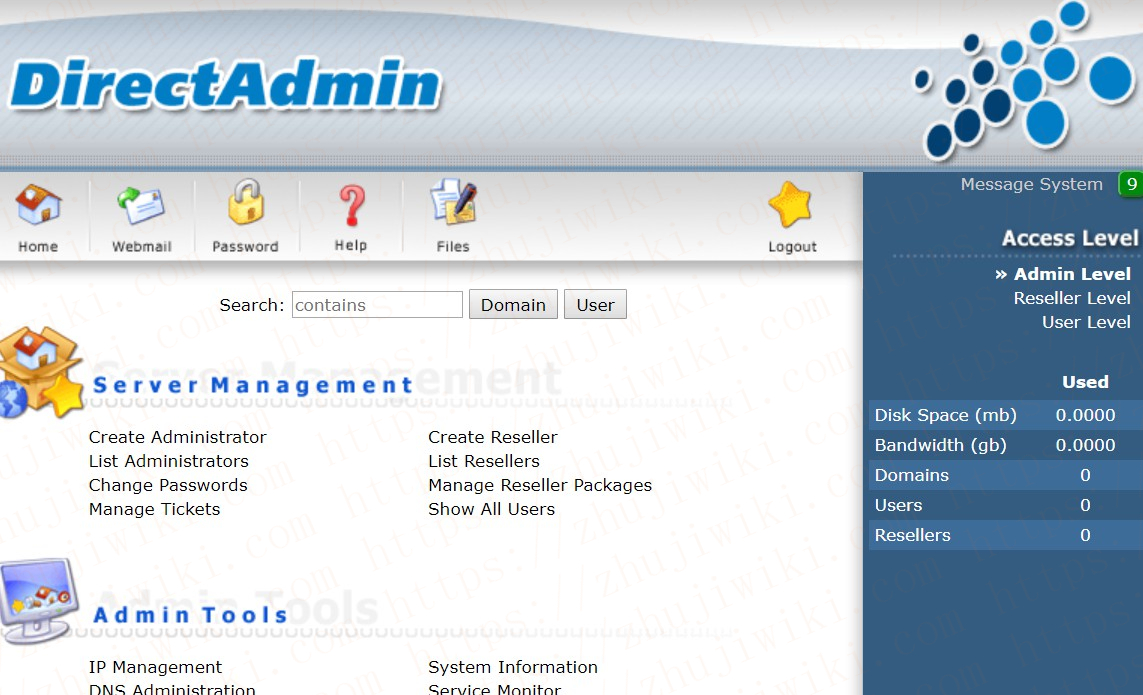The image size is (1143, 695).
Task: Select the Files label in toolbar
Action: point(453,246)
